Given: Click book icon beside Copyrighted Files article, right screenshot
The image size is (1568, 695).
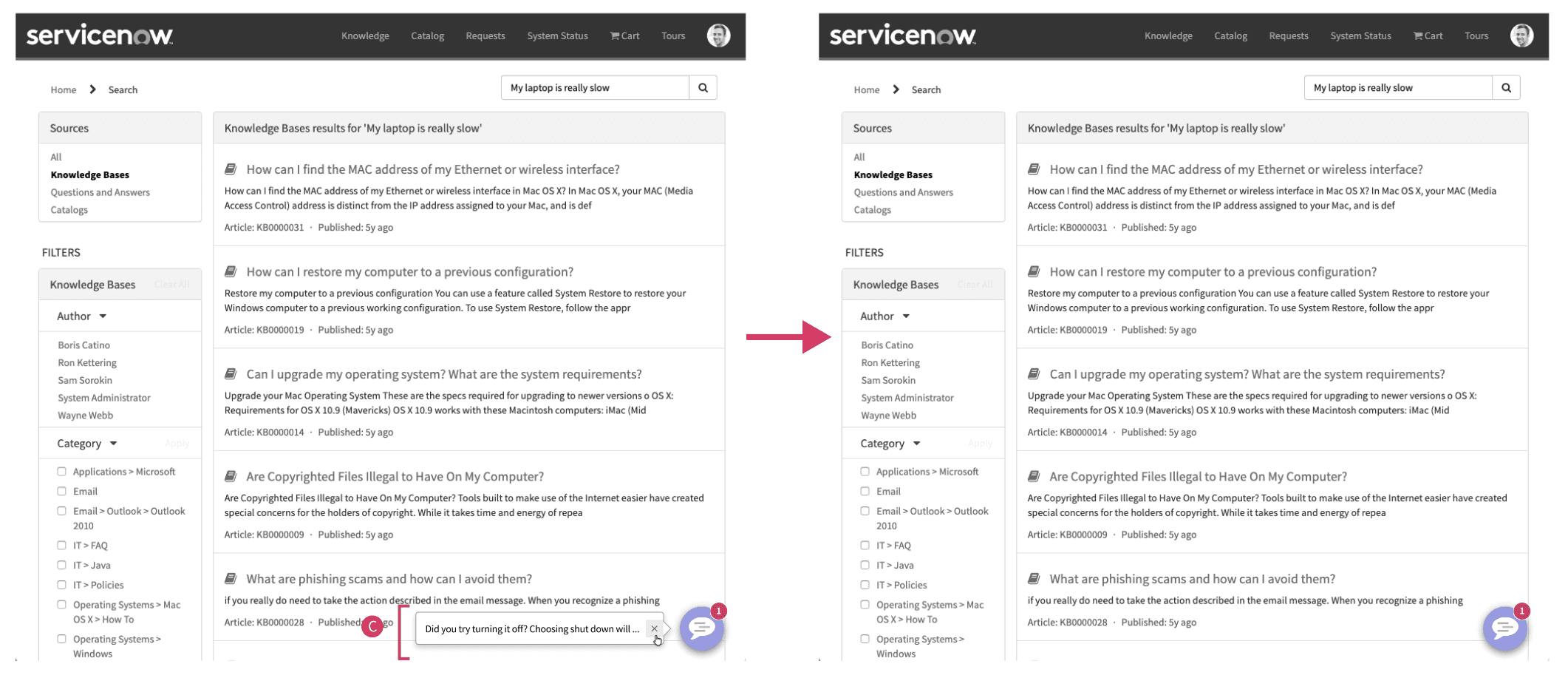Looking at the screenshot, I should click(x=1034, y=476).
